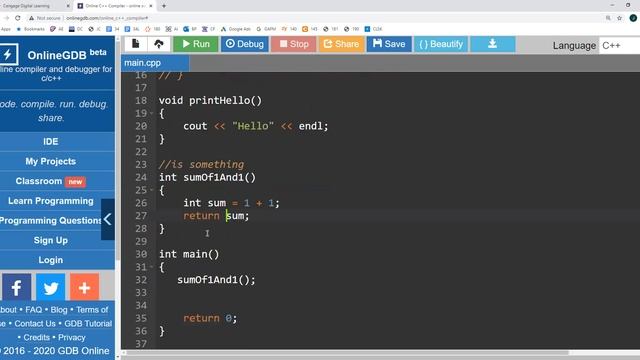Open the Language dropdown showing C++
Image resolution: width=640 pixels, height=360 pixels.
pos(619,46)
